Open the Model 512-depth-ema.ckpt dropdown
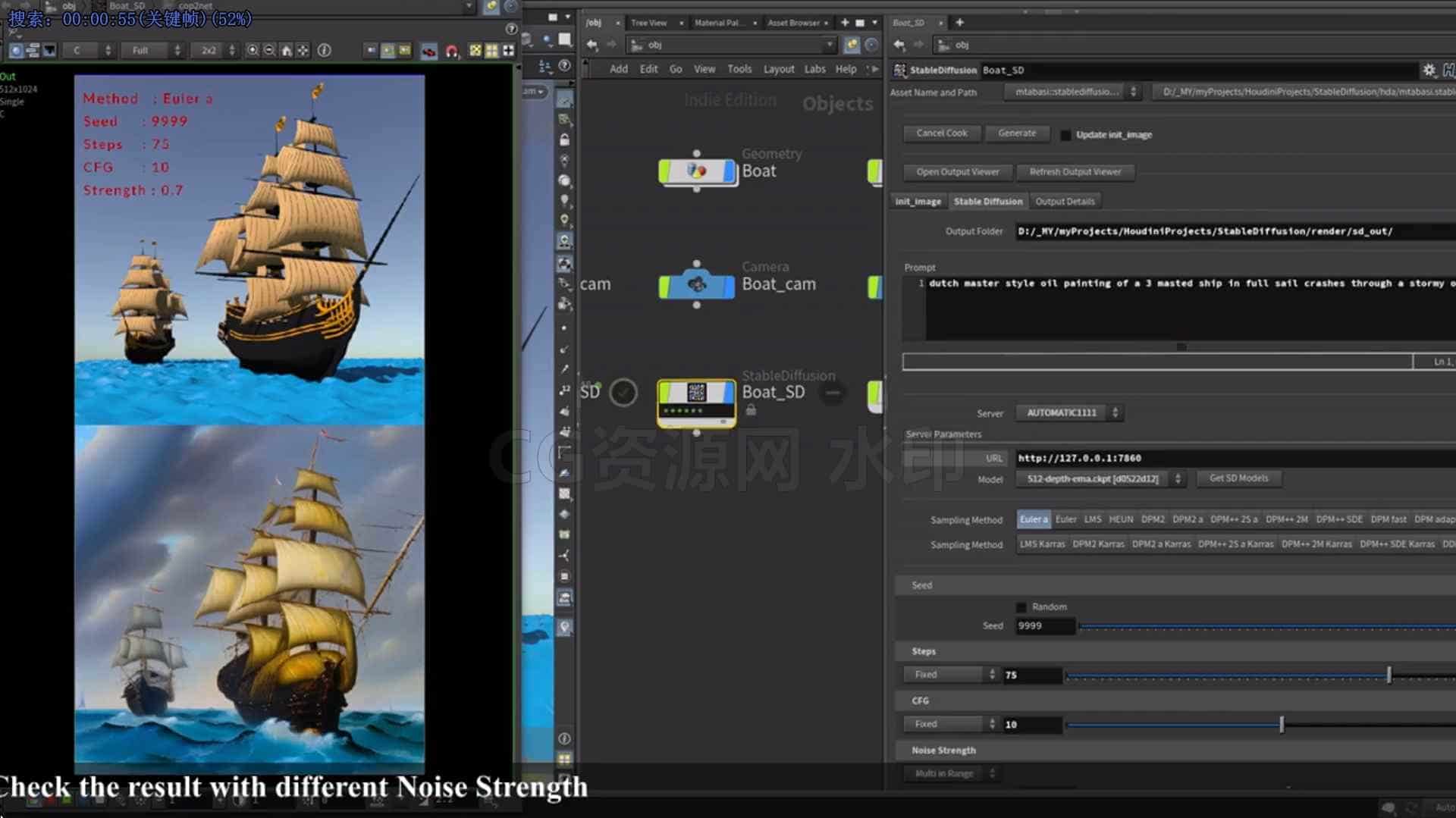 coord(1100,479)
